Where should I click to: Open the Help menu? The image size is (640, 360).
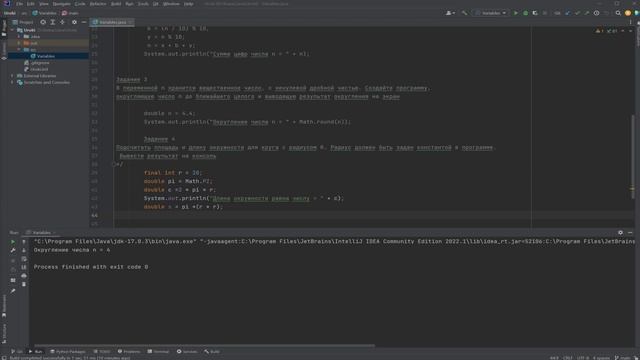click(x=188, y=4)
